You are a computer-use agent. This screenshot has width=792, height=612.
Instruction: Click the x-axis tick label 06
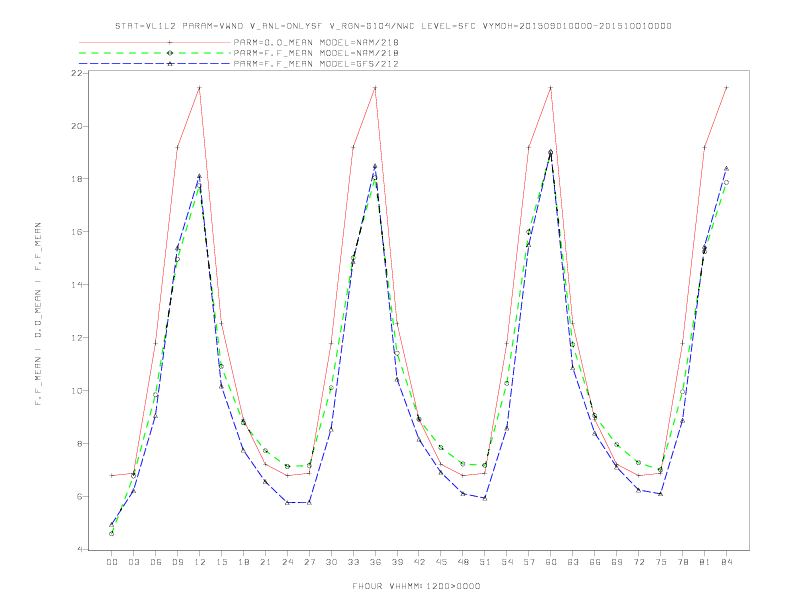pyautogui.click(x=156, y=562)
